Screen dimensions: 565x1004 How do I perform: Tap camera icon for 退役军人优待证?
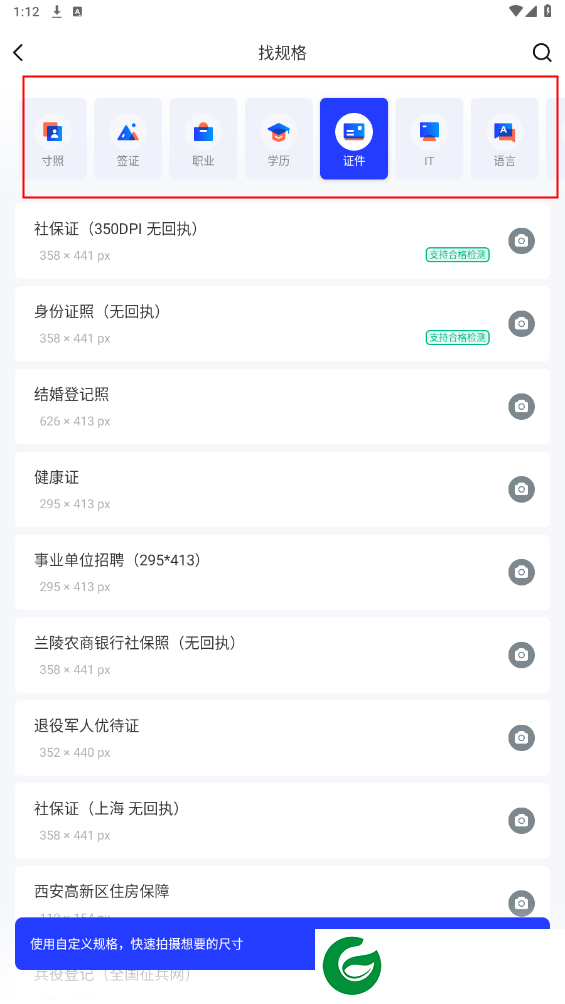click(x=521, y=738)
